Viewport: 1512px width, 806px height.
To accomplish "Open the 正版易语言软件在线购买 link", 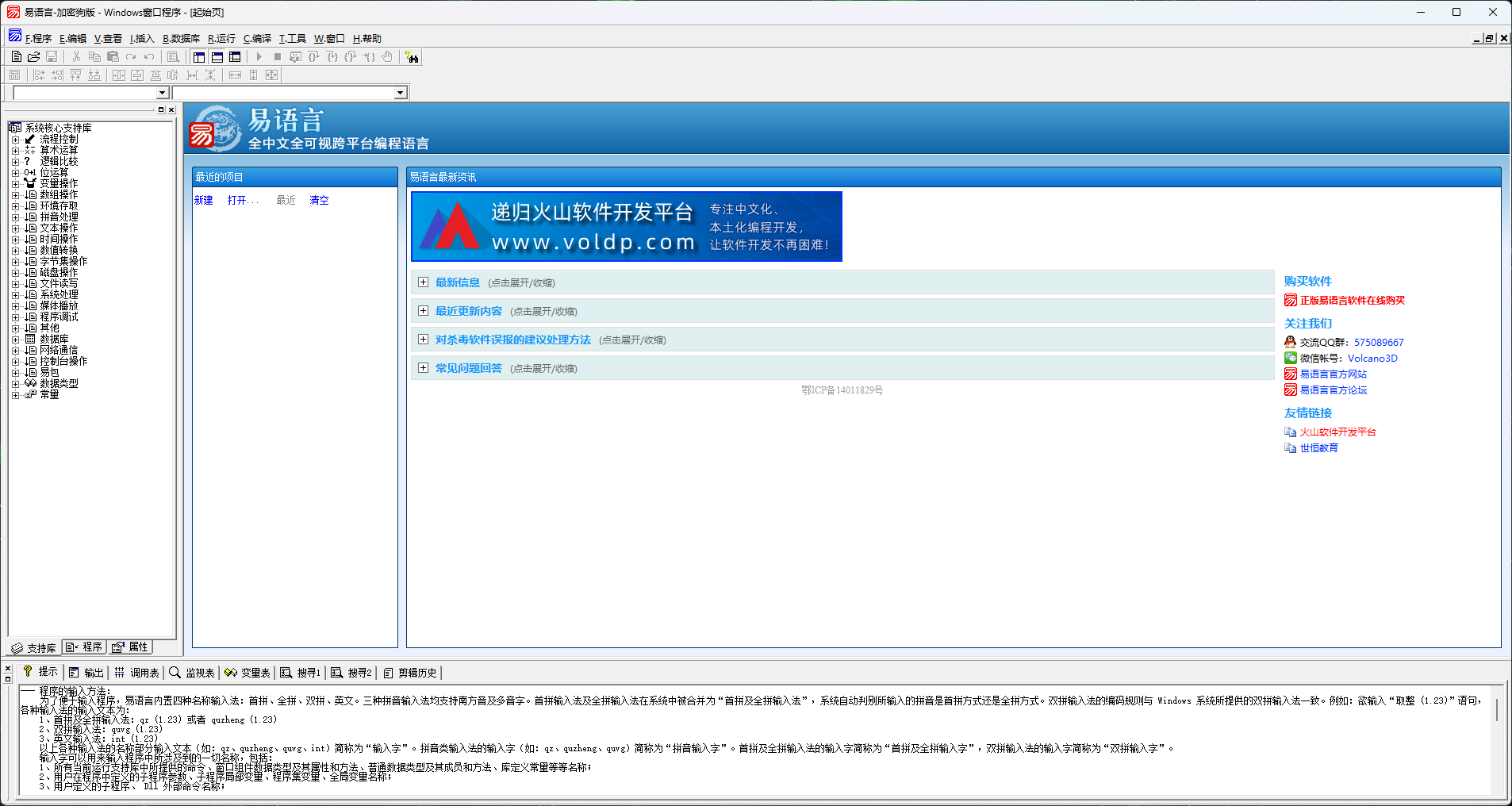I will [x=1353, y=301].
